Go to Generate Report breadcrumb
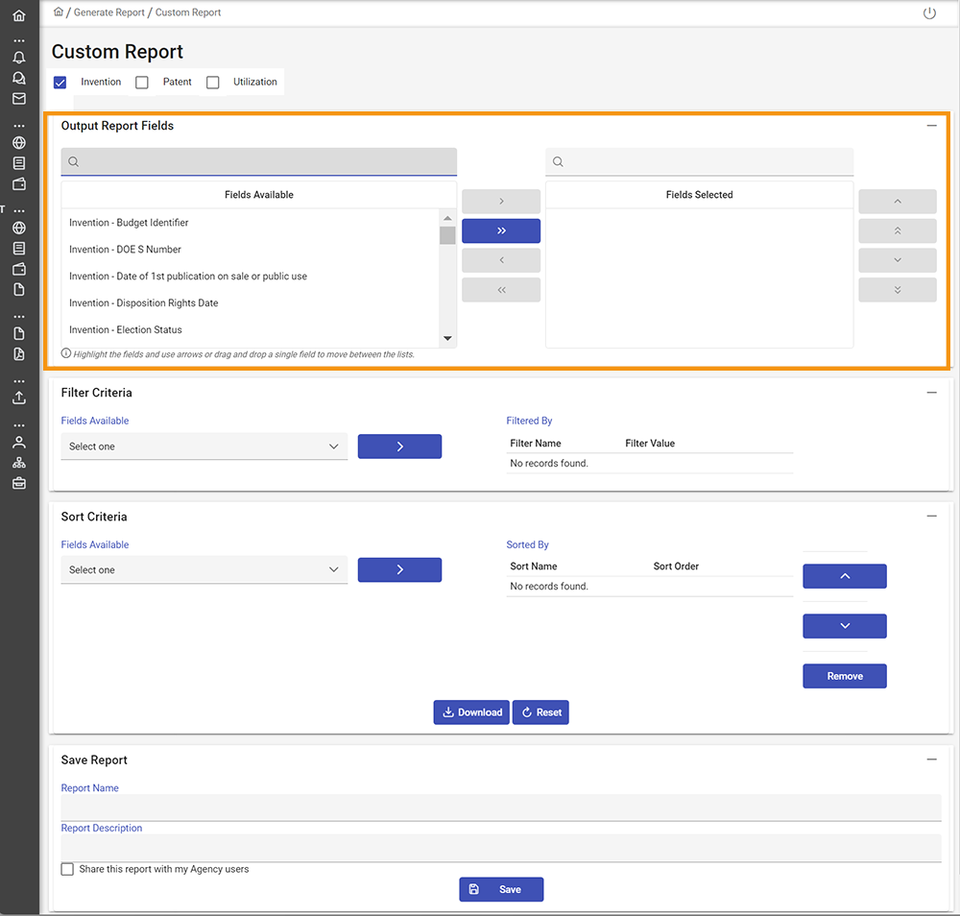This screenshot has height=916, width=960. pyautogui.click(x=109, y=13)
